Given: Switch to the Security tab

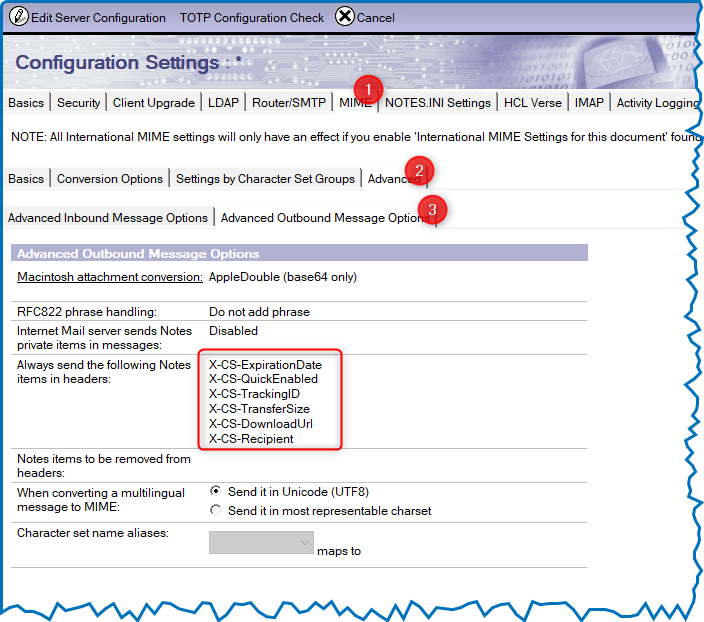Looking at the screenshot, I should pos(78,103).
